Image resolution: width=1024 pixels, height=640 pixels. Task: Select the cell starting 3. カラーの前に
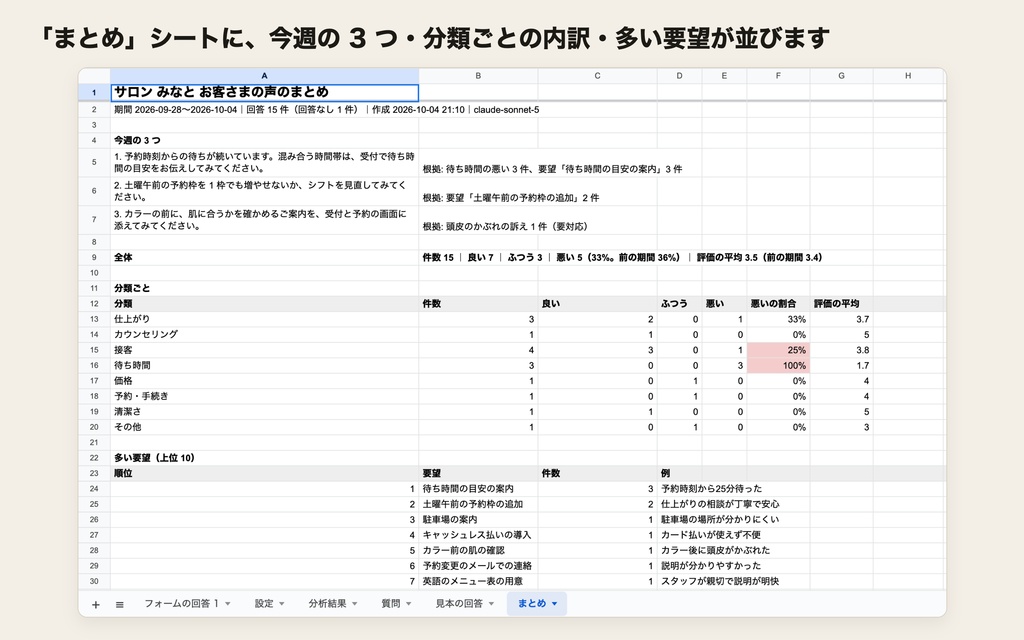click(264, 220)
